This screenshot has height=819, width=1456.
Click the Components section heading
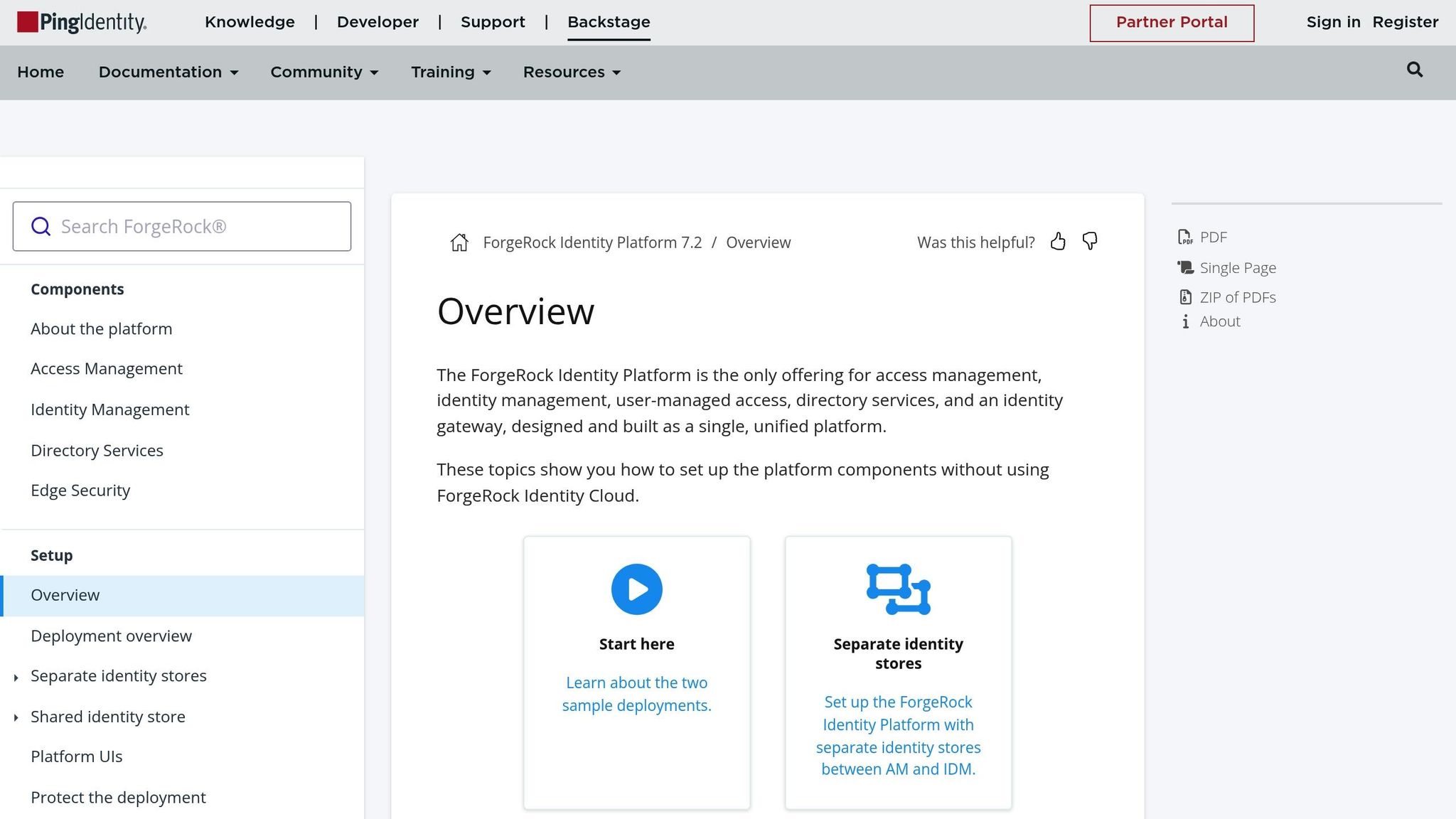(77, 289)
